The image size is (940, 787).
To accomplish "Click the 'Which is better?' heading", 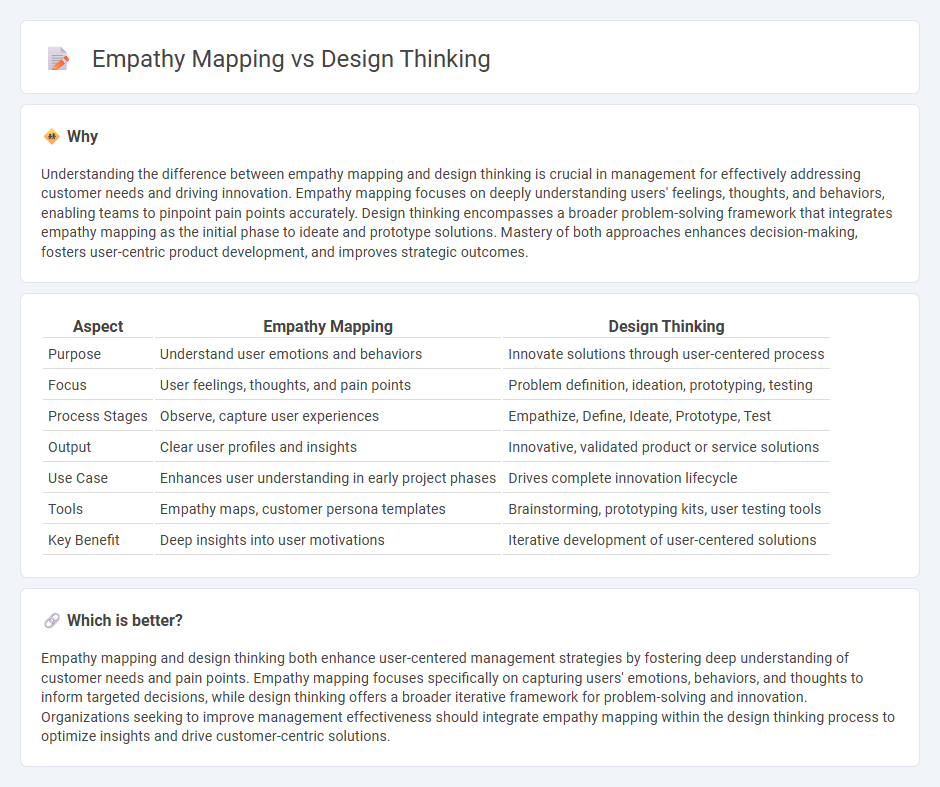I will pyautogui.click(x=125, y=620).
